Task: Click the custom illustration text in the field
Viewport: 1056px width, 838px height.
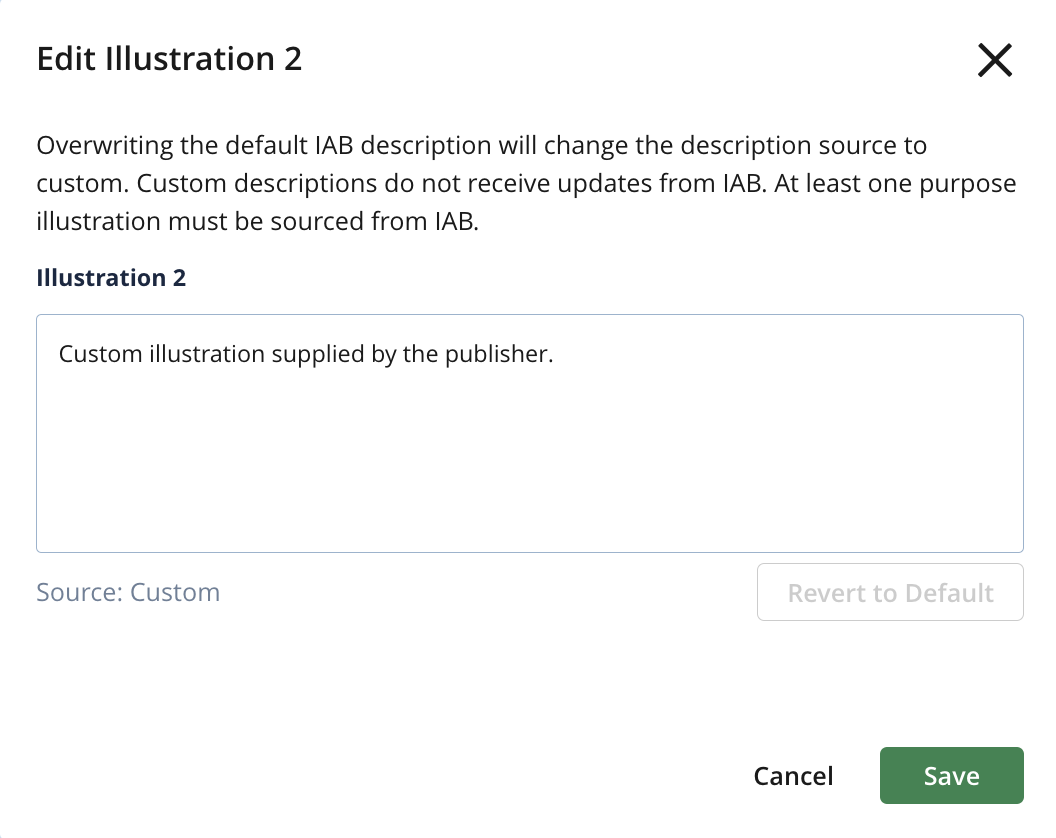Action: pos(305,354)
